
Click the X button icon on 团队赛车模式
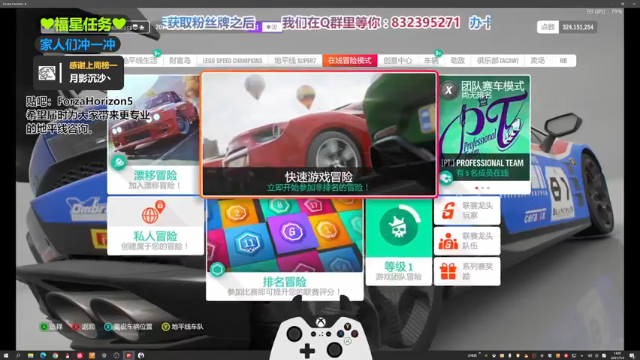(x=449, y=89)
